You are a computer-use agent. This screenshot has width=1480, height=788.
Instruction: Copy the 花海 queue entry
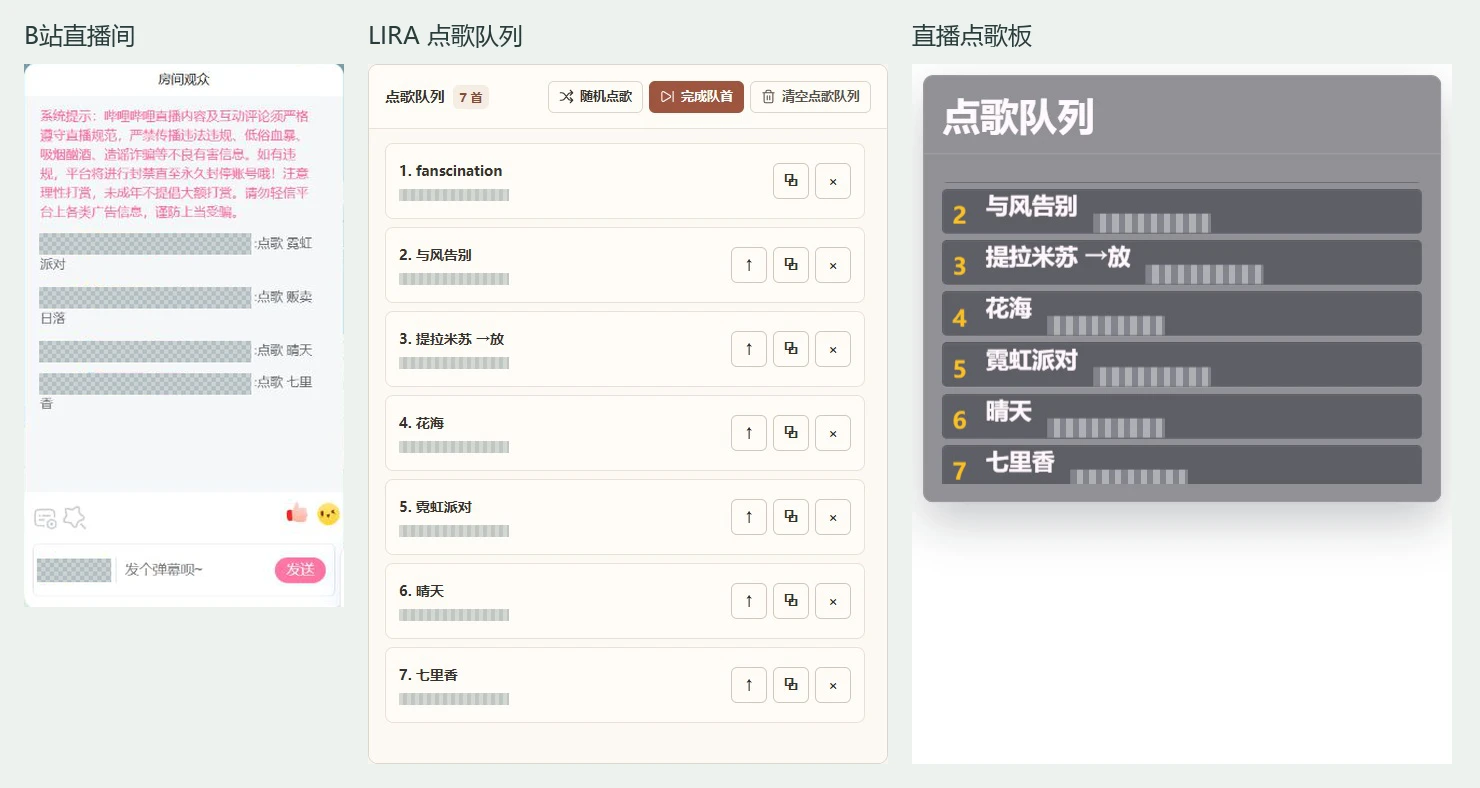791,433
